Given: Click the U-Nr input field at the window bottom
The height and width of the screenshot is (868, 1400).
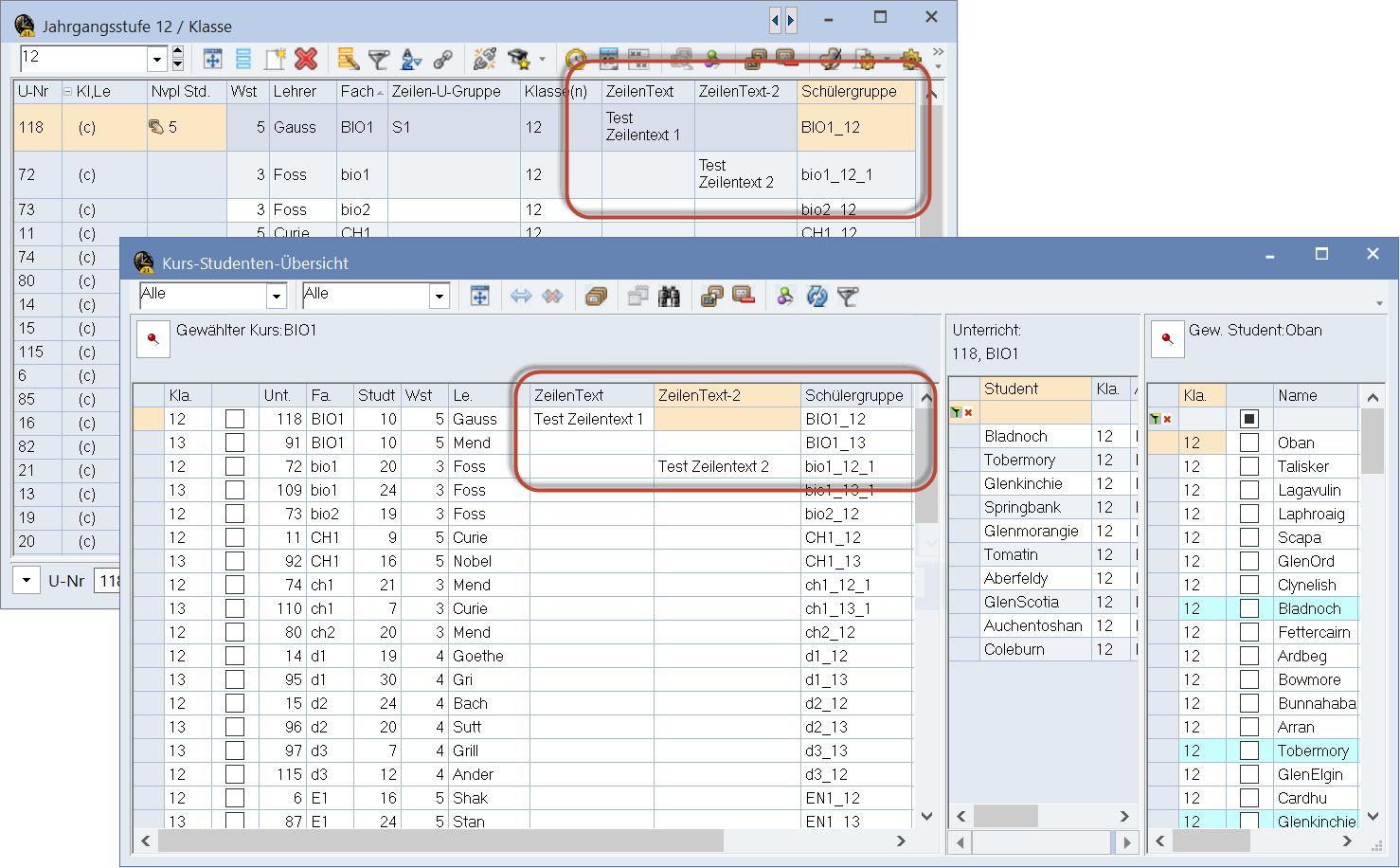Looking at the screenshot, I should (106, 580).
